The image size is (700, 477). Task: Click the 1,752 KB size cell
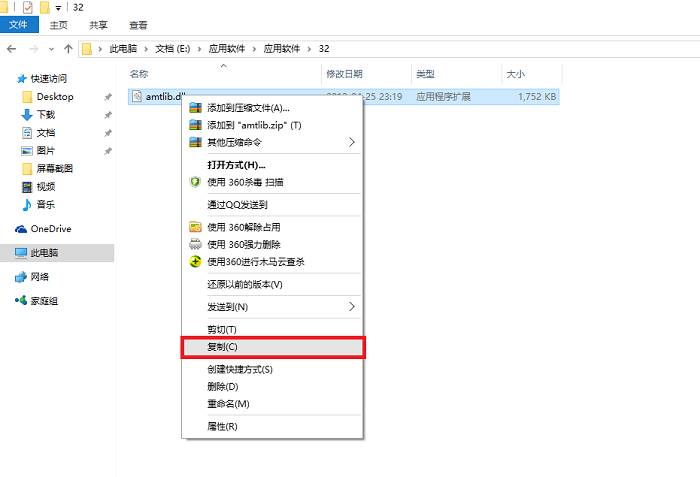[x=537, y=96]
